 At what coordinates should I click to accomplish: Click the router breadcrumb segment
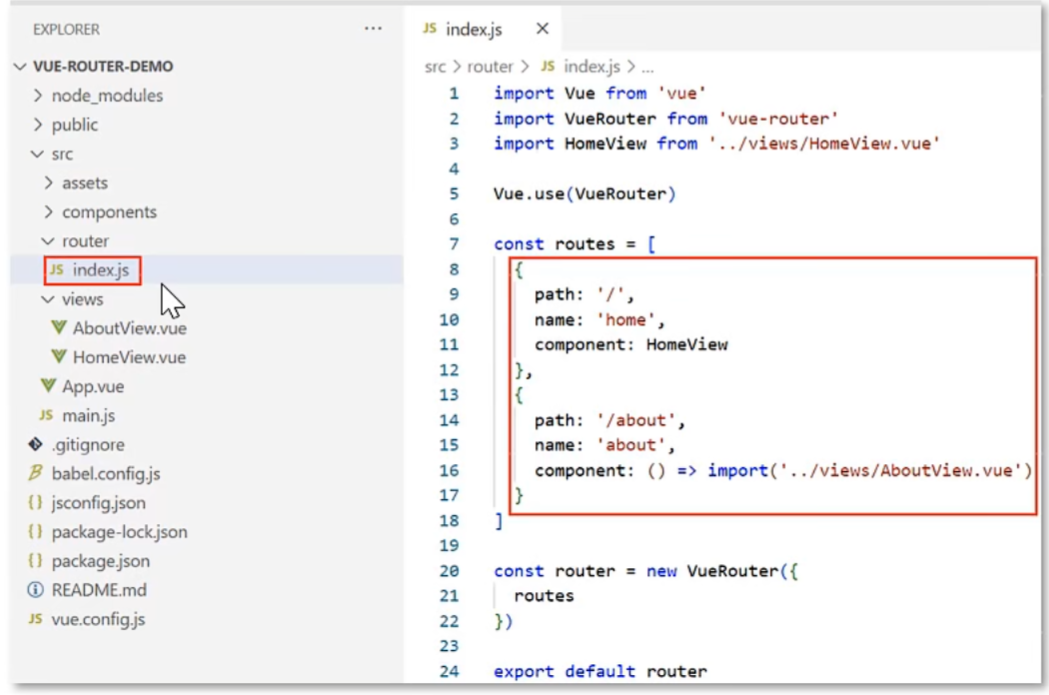coord(490,66)
